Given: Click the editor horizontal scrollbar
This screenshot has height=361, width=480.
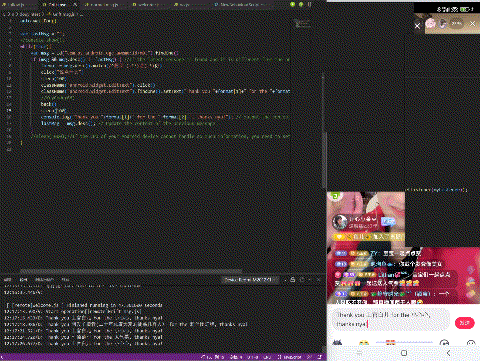Looking at the screenshot, I should point(131,271).
